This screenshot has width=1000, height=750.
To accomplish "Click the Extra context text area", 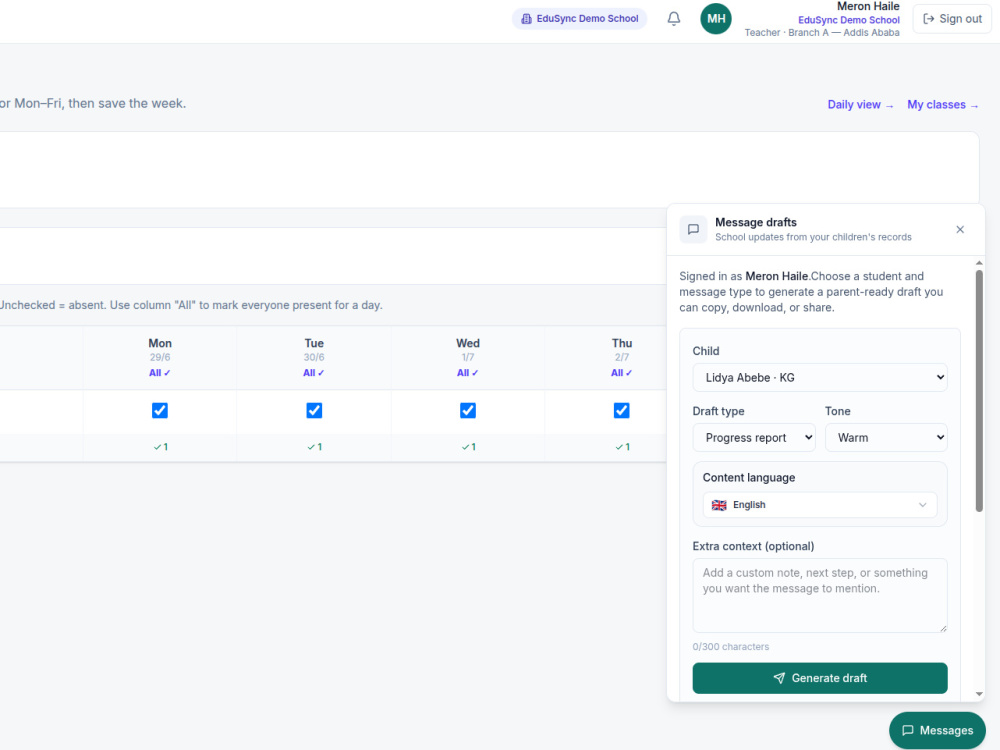I will click(x=820, y=596).
